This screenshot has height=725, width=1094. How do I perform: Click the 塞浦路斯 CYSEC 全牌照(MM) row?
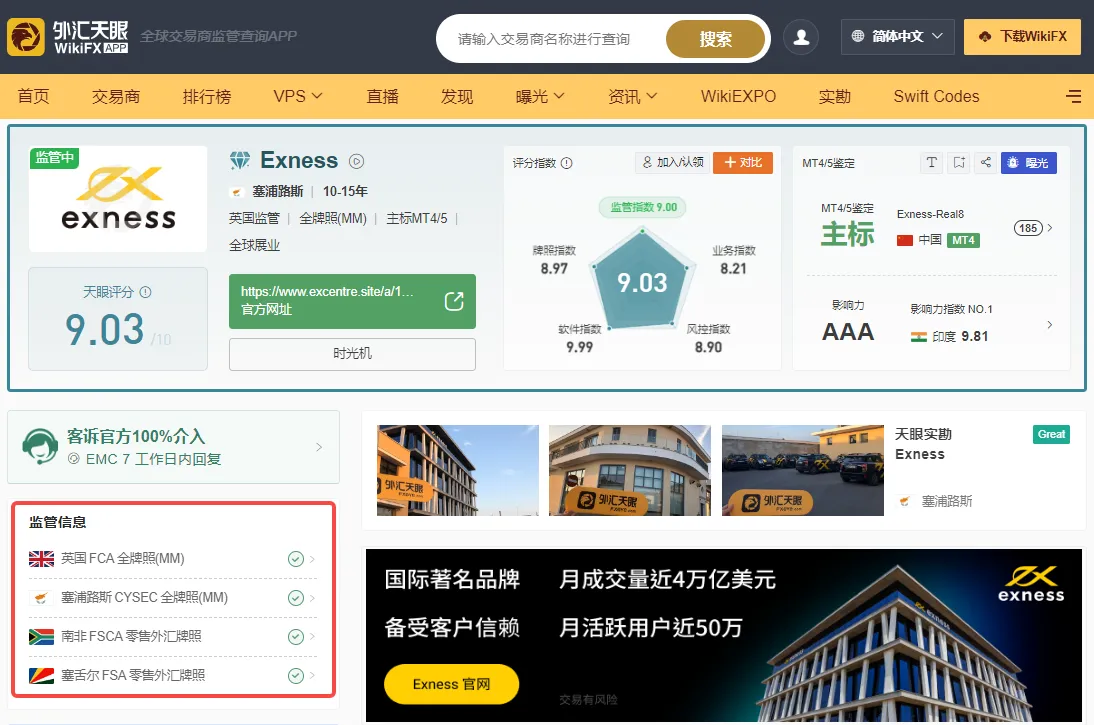click(x=172, y=598)
